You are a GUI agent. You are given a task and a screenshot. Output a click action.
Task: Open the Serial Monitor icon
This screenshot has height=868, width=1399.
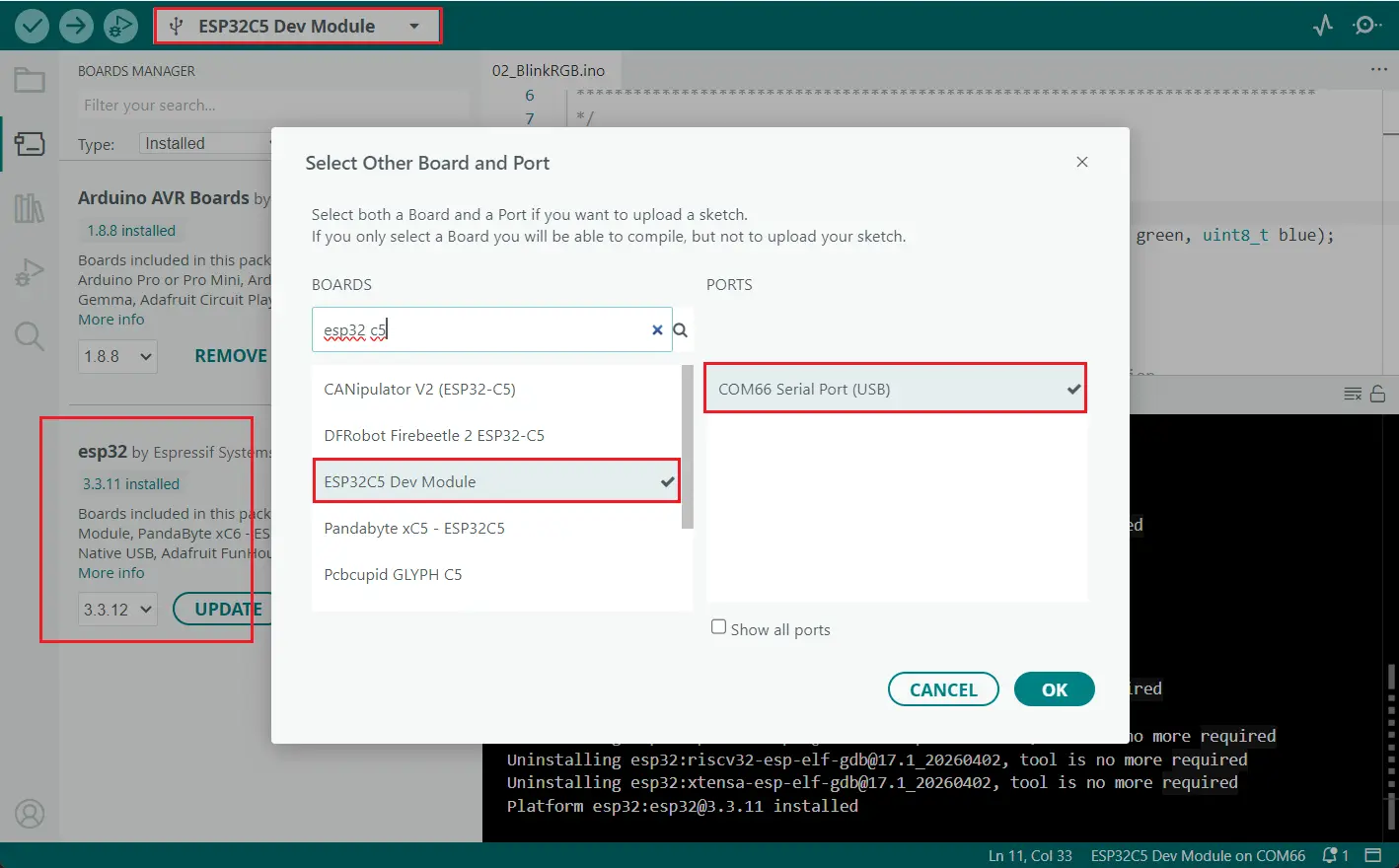(x=1367, y=26)
